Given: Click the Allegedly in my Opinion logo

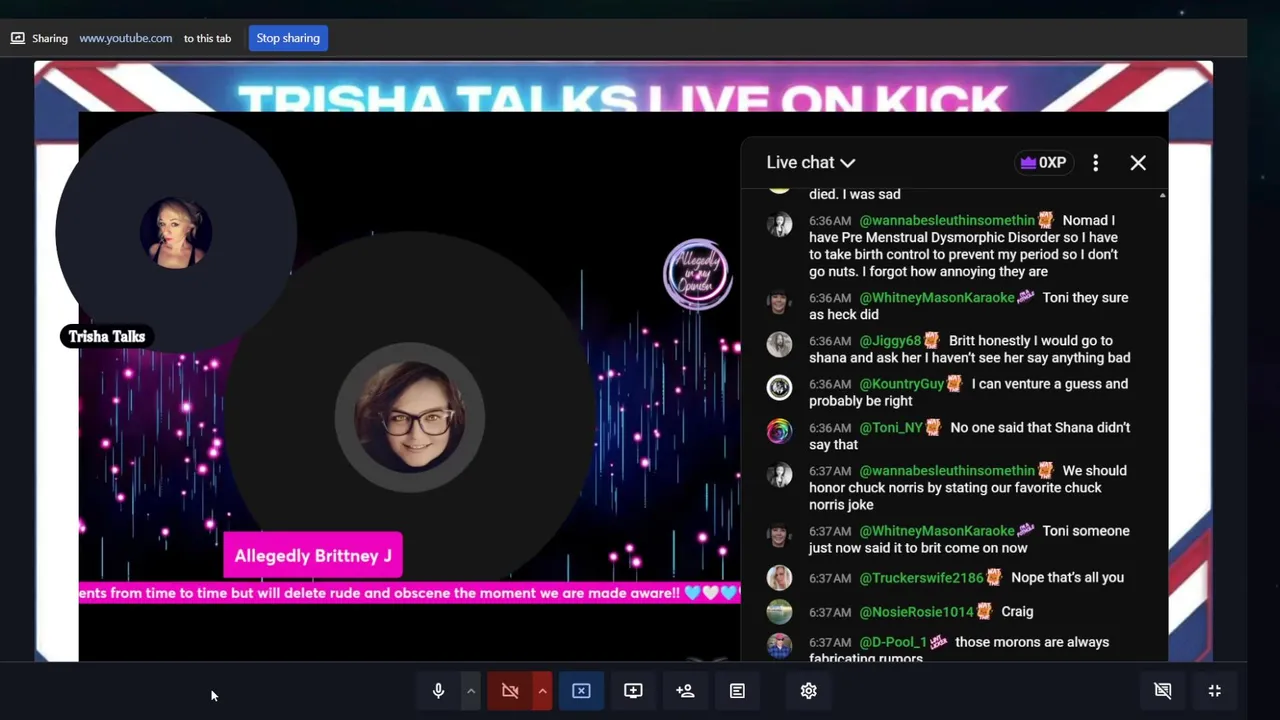Looking at the screenshot, I should (698, 273).
